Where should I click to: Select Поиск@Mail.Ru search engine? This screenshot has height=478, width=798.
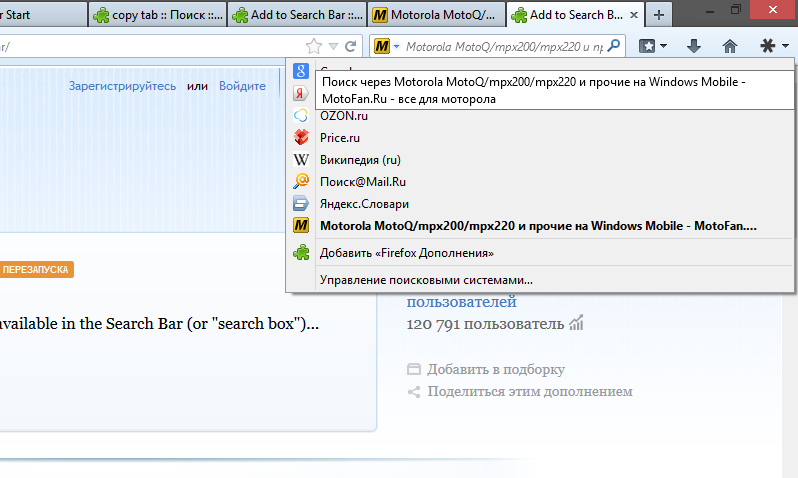tap(540, 182)
